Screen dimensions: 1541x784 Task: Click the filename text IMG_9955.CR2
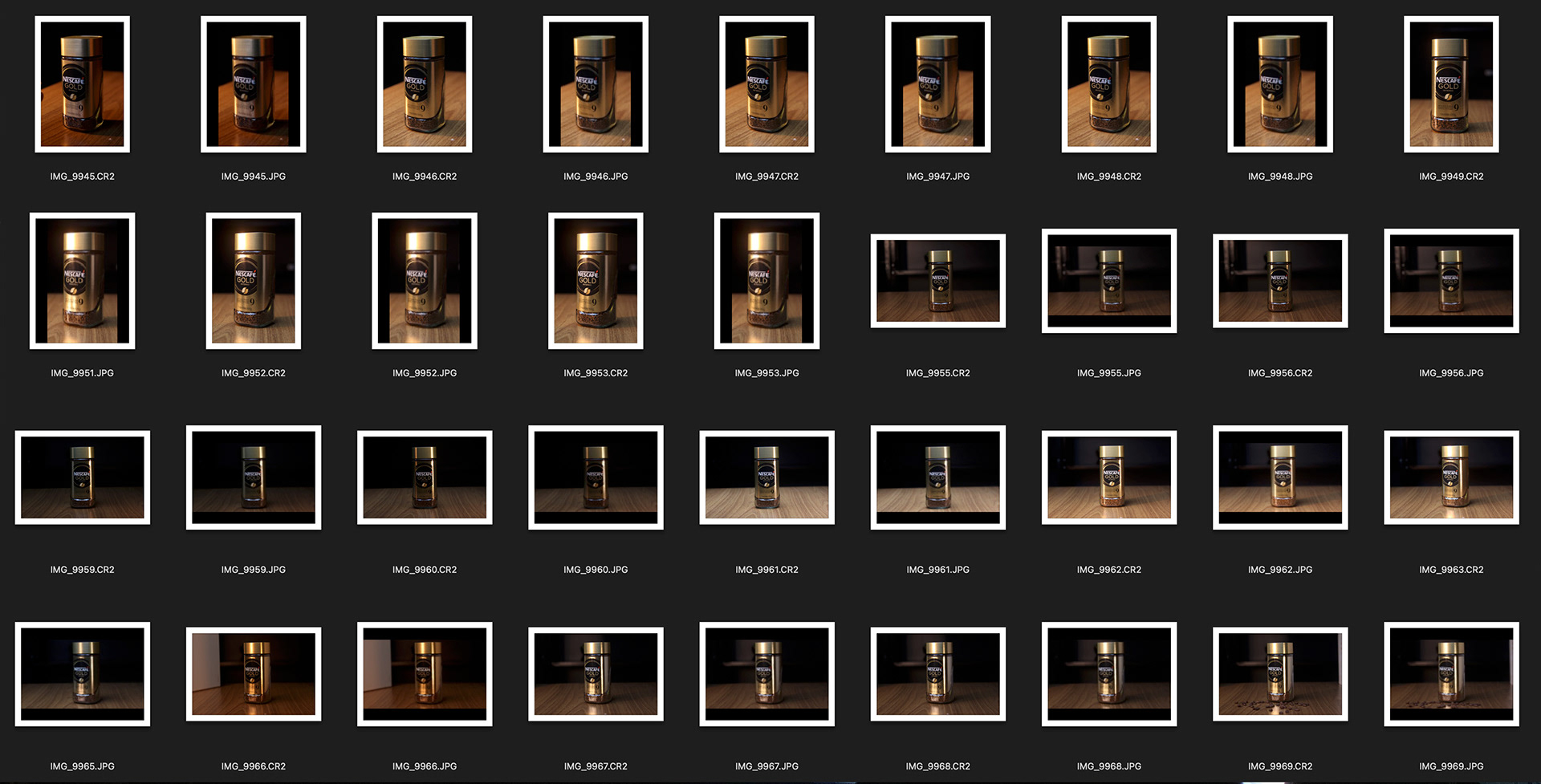click(938, 373)
